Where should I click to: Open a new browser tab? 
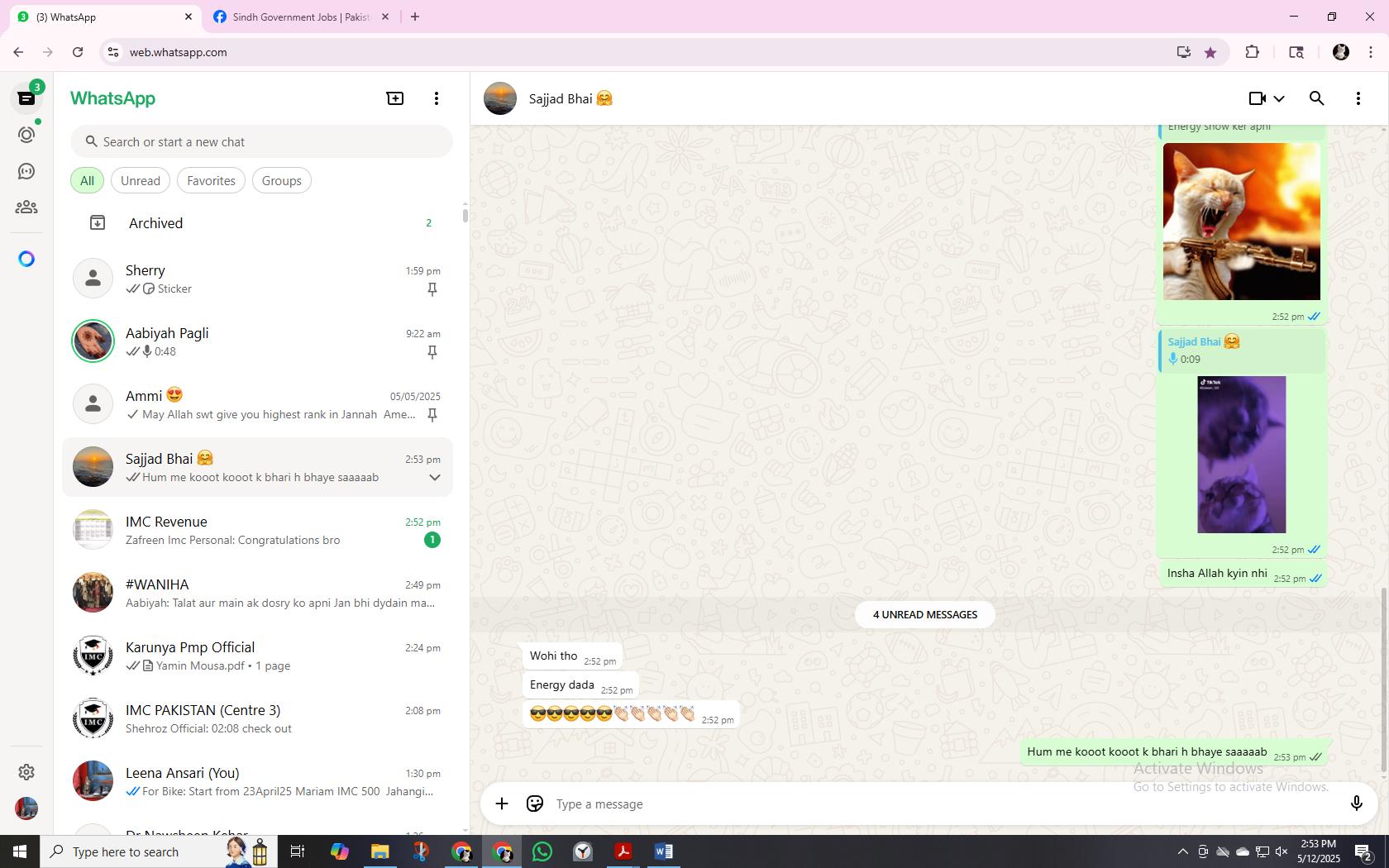[415, 17]
